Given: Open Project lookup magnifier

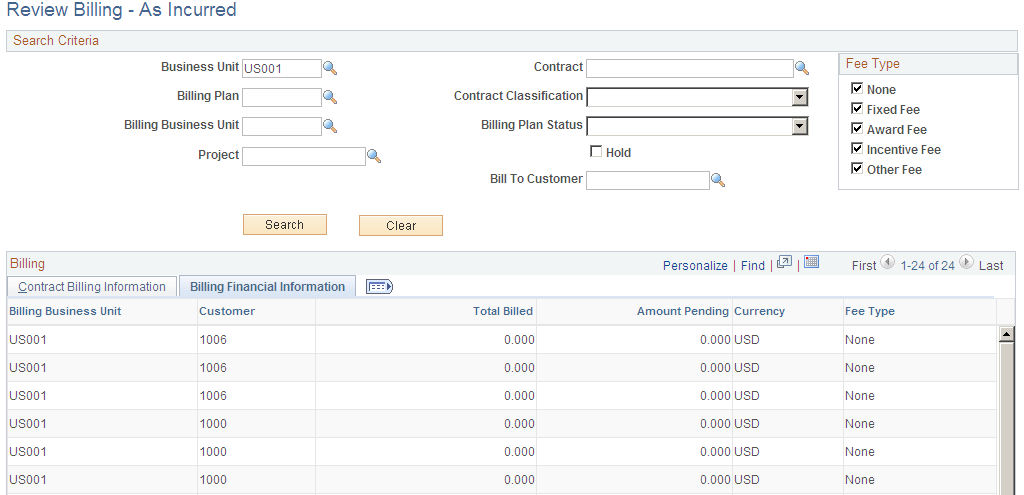Looking at the screenshot, I should click(374, 156).
